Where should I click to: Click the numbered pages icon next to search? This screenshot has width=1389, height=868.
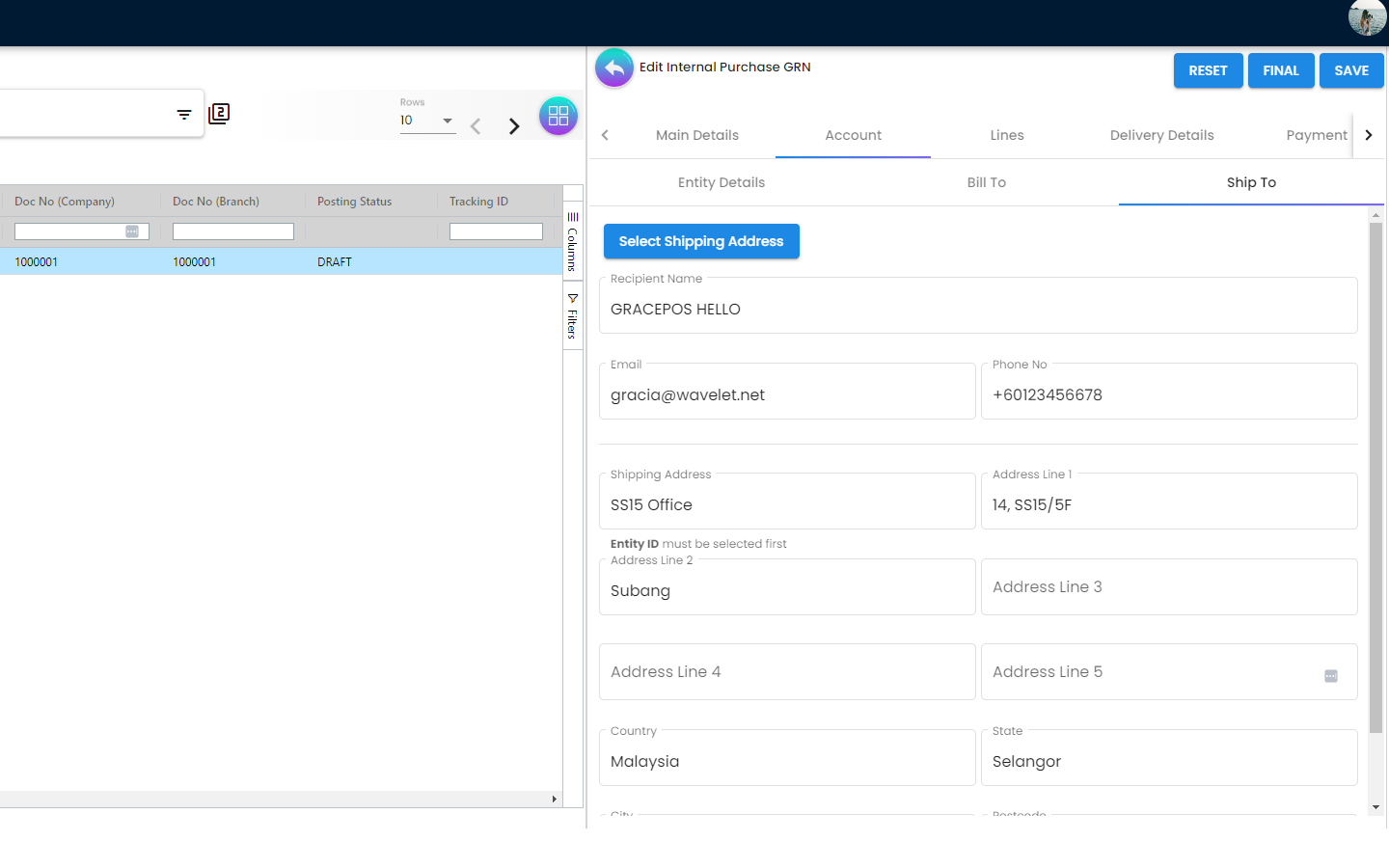click(219, 114)
